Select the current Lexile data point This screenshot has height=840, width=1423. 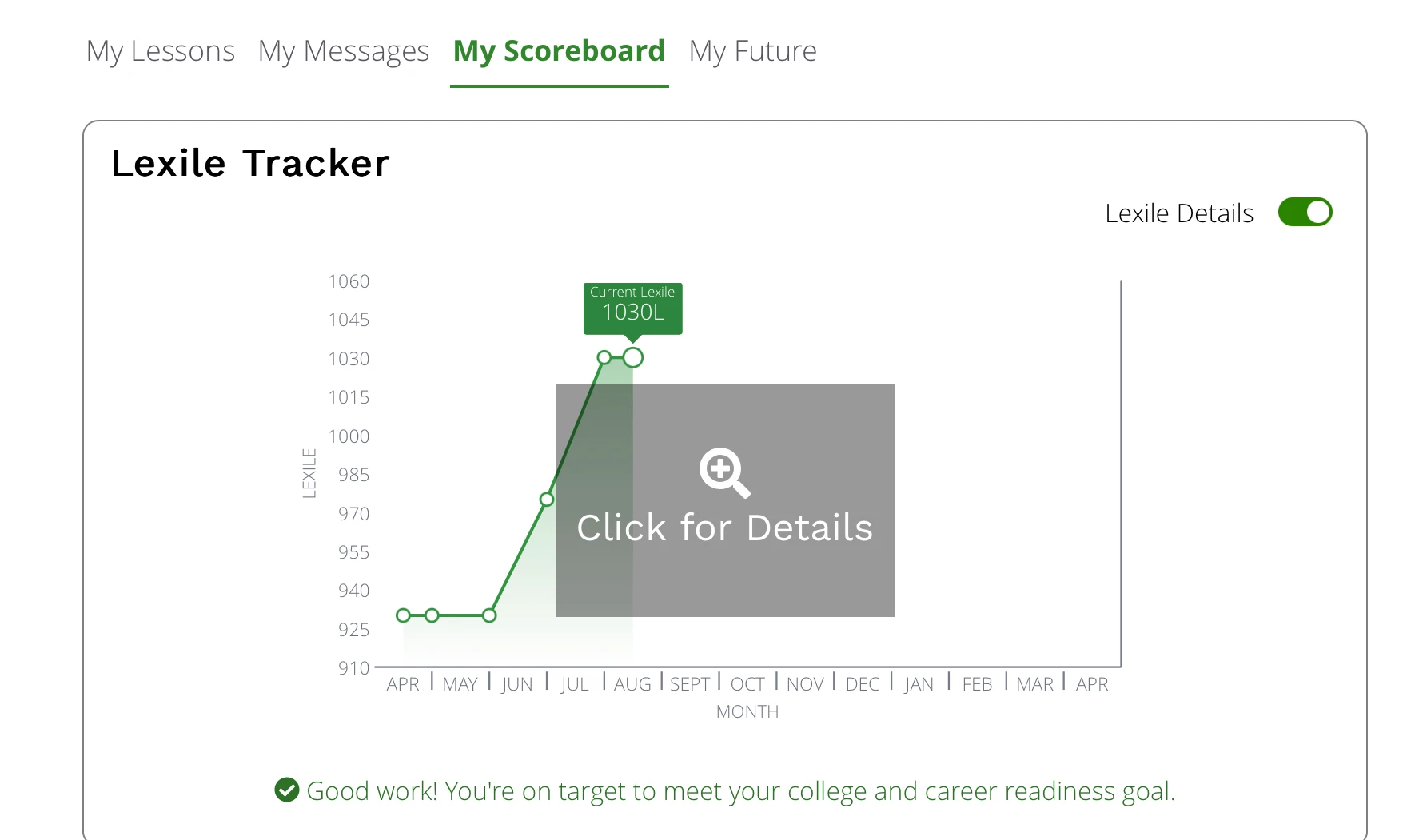pos(633,357)
